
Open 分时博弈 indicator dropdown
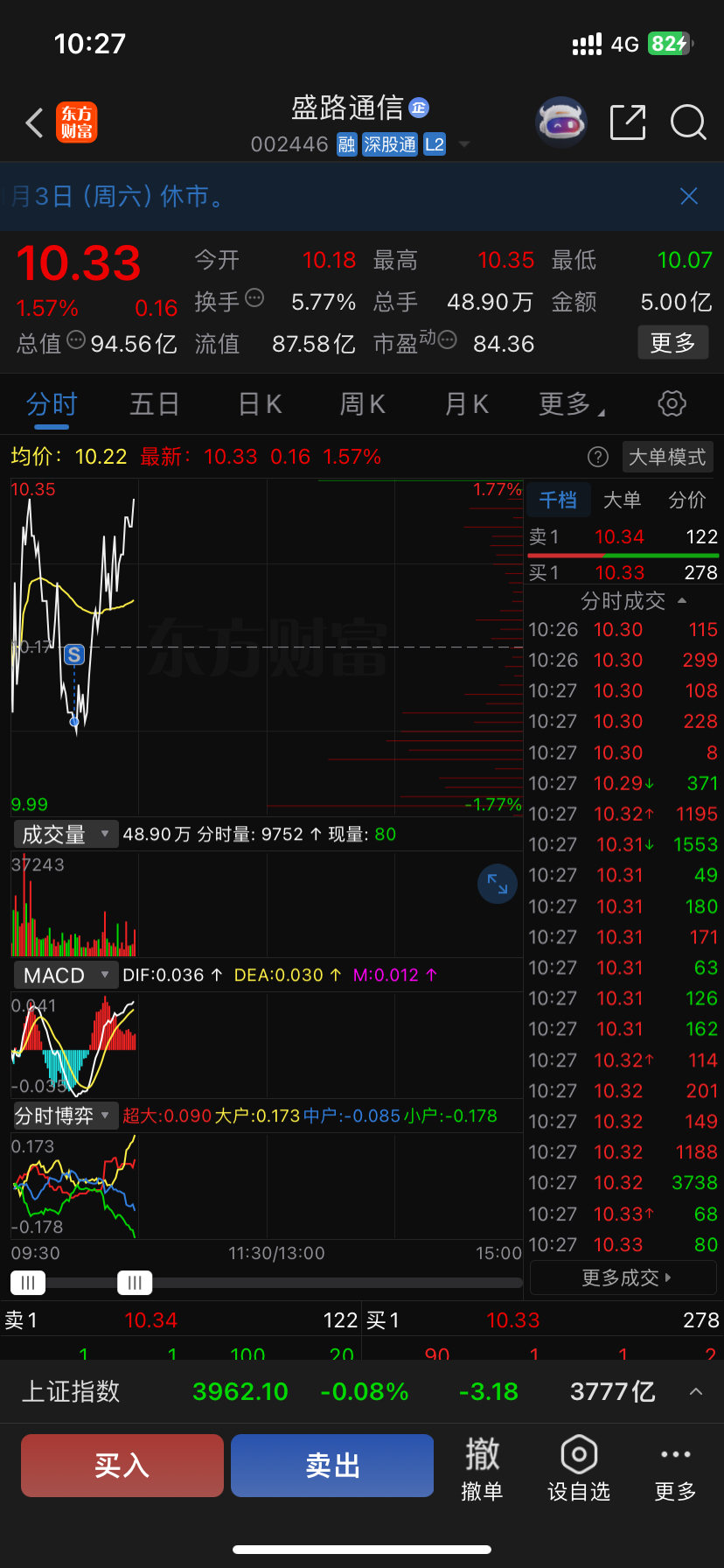click(66, 1116)
